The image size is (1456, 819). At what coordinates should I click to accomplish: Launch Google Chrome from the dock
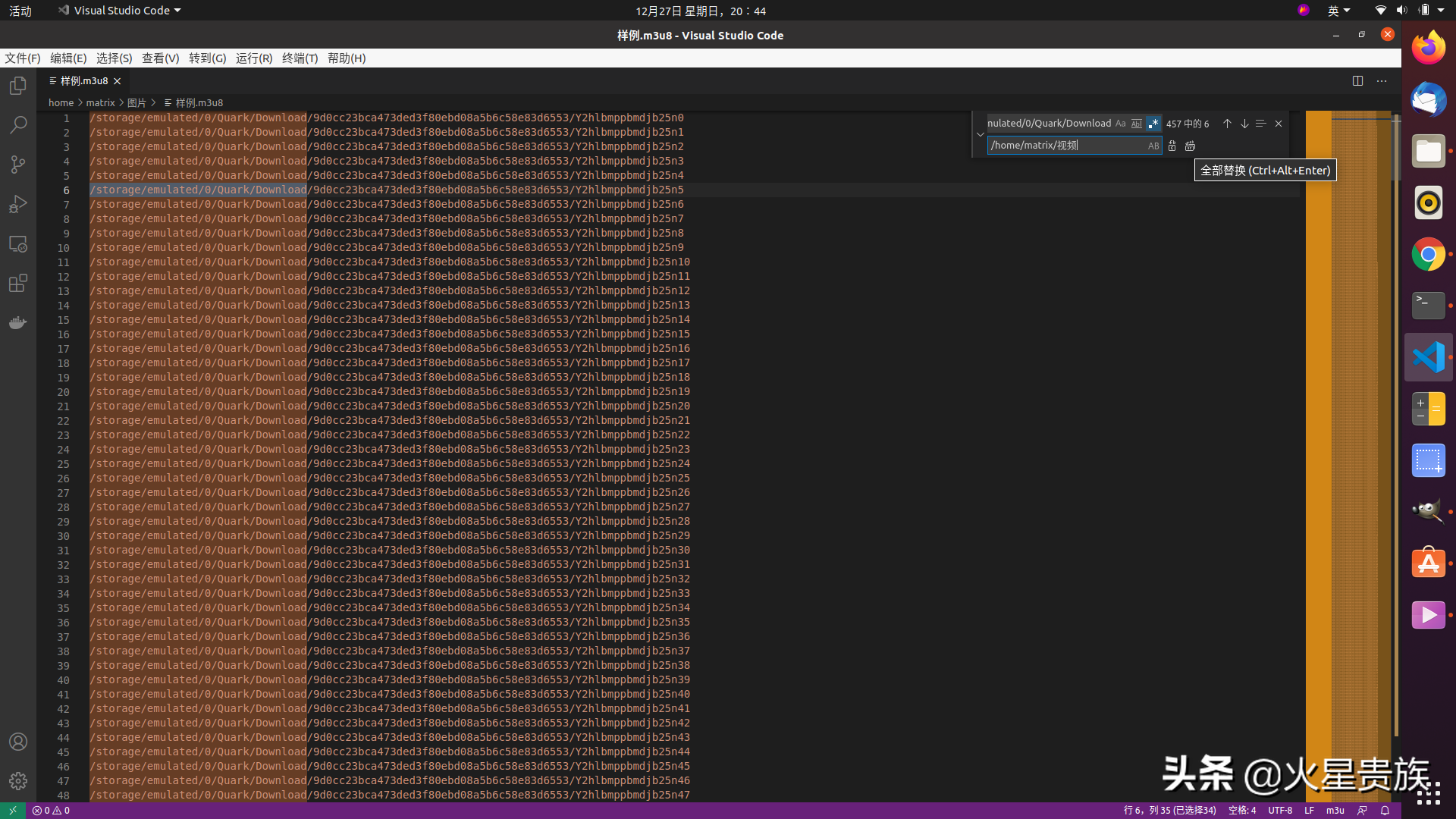(x=1429, y=254)
